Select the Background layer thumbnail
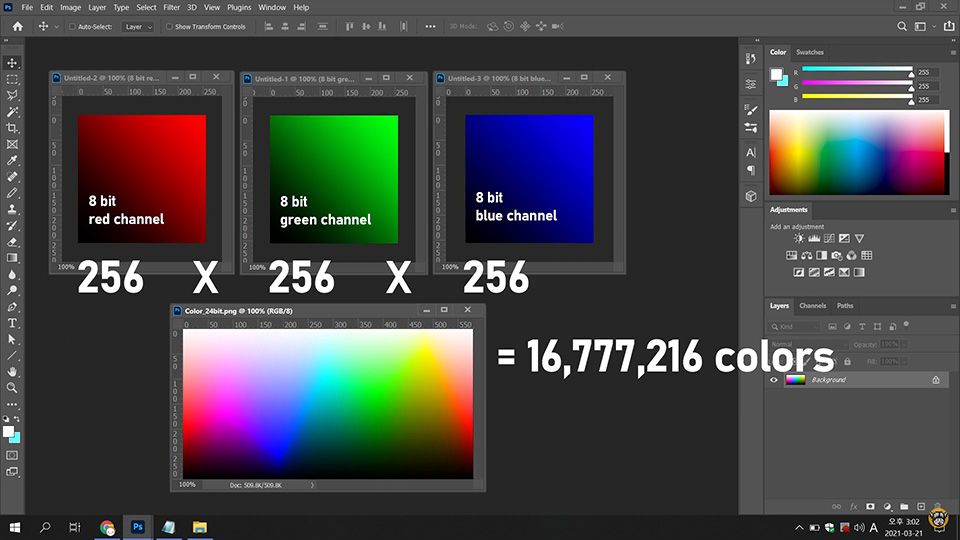 tap(795, 380)
